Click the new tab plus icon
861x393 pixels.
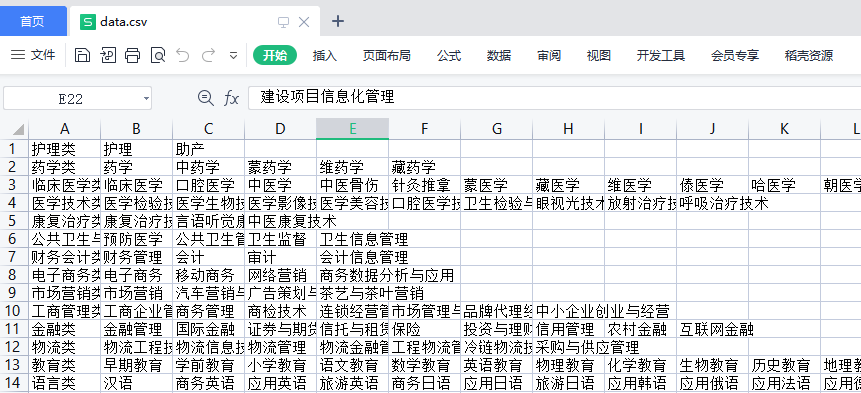pyautogui.click(x=338, y=21)
